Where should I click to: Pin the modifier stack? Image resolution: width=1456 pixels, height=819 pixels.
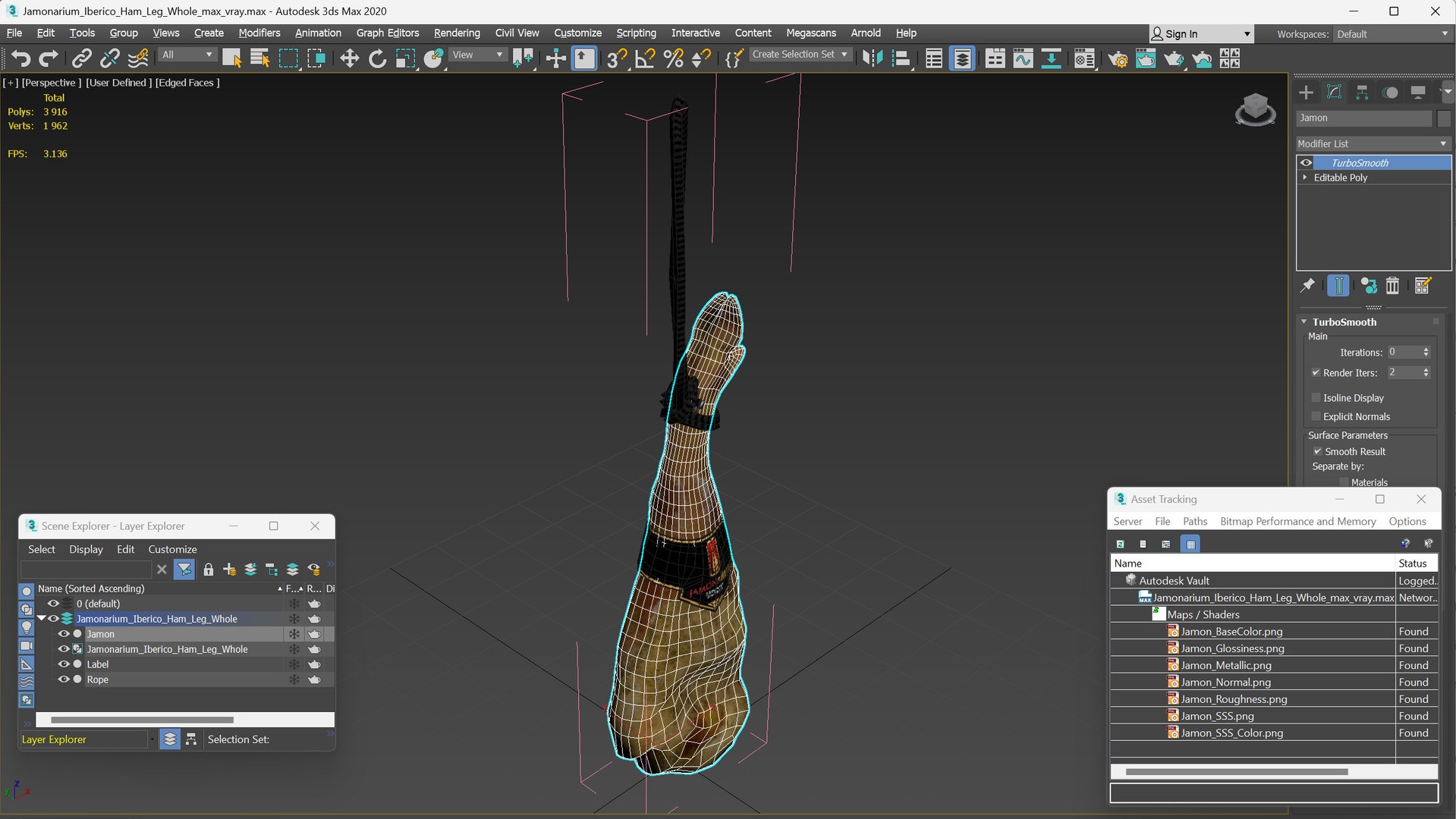(x=1307, y=286)
